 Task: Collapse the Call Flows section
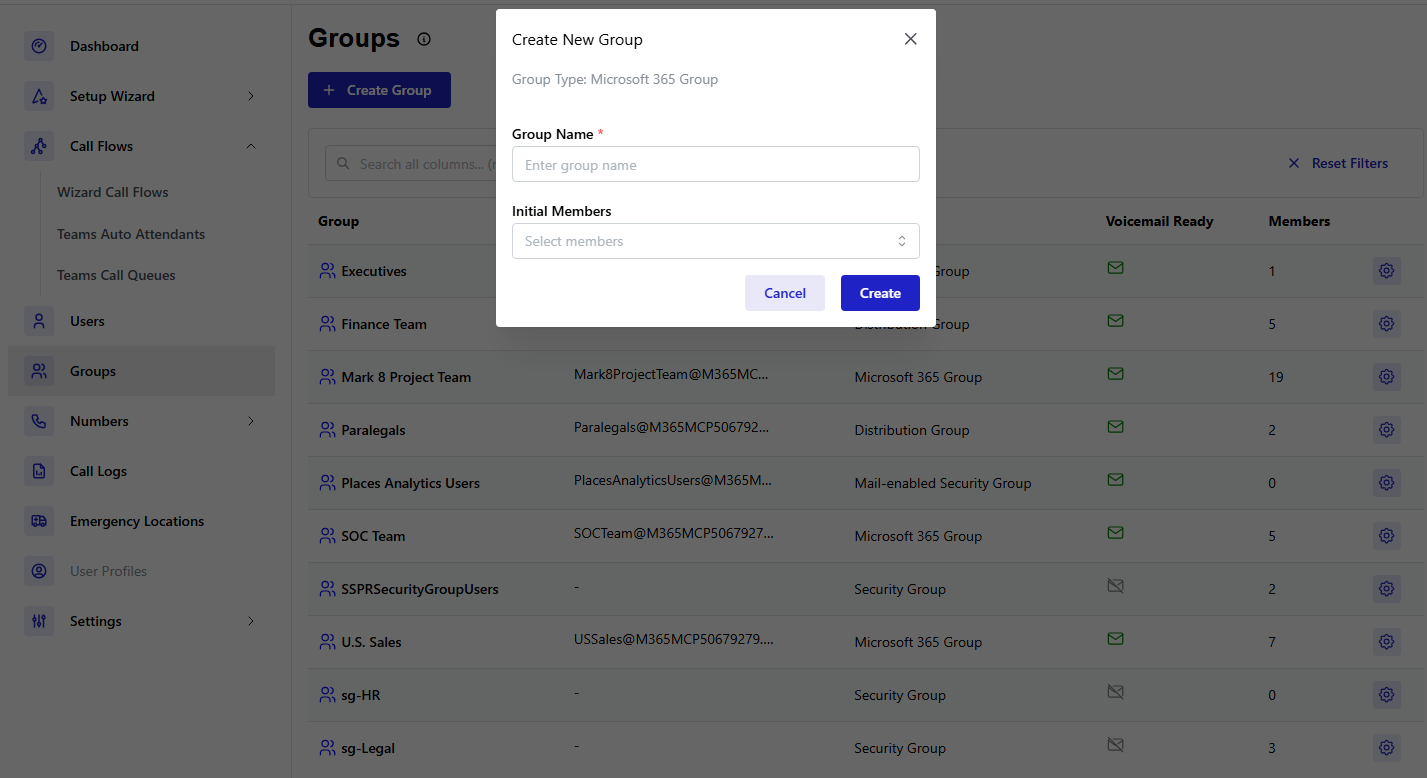[x=251, y=146]
